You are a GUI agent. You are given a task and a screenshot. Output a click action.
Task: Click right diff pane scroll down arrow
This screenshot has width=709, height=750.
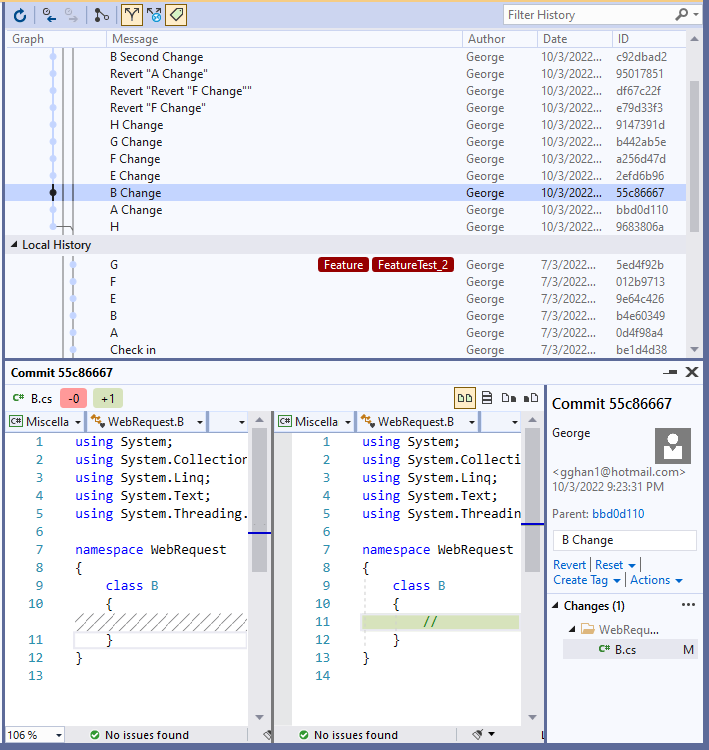(x=532, y=717)
